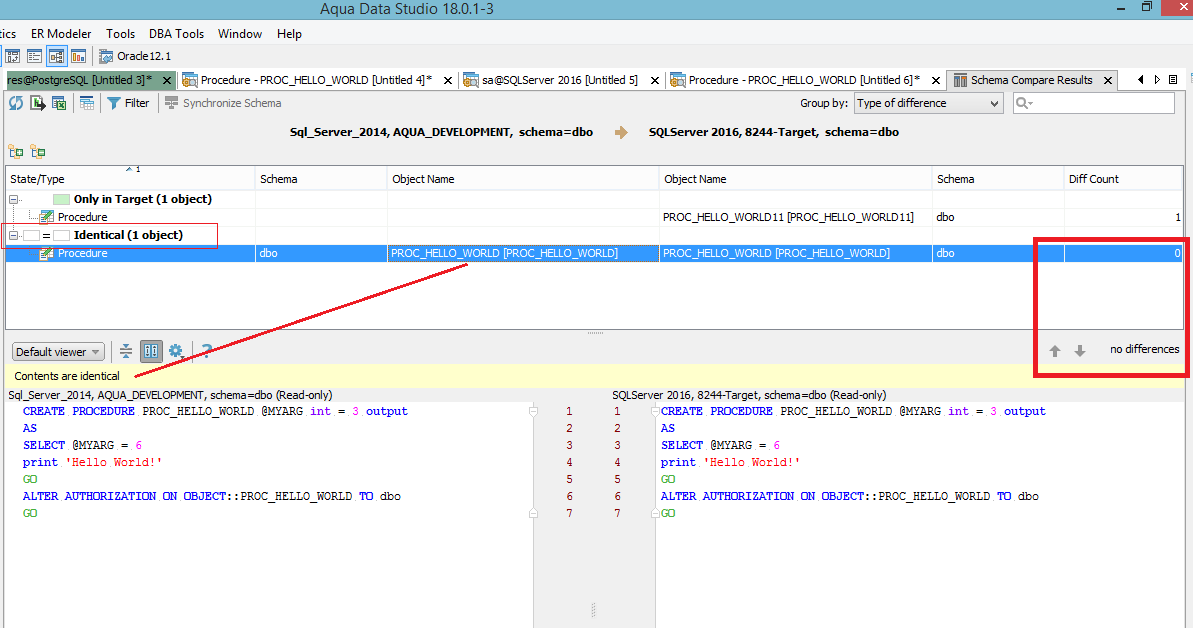Switch to res@PostgreSQL [Untitled 3] tab
The width and height of the screenshot is (1204, 628).
coord(80,80)
